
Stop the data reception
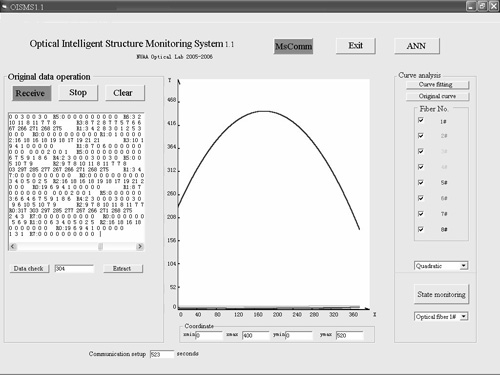(78, 93)
